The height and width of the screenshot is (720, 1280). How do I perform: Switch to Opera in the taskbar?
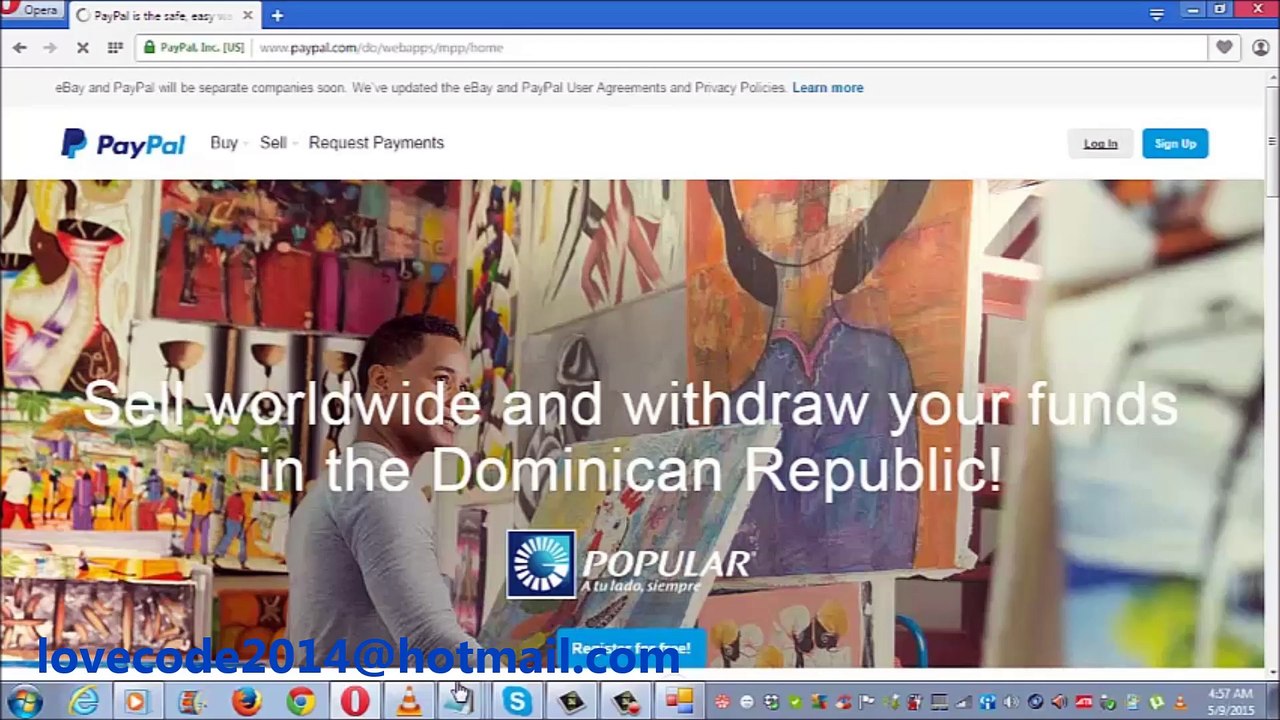click(354, 702)
